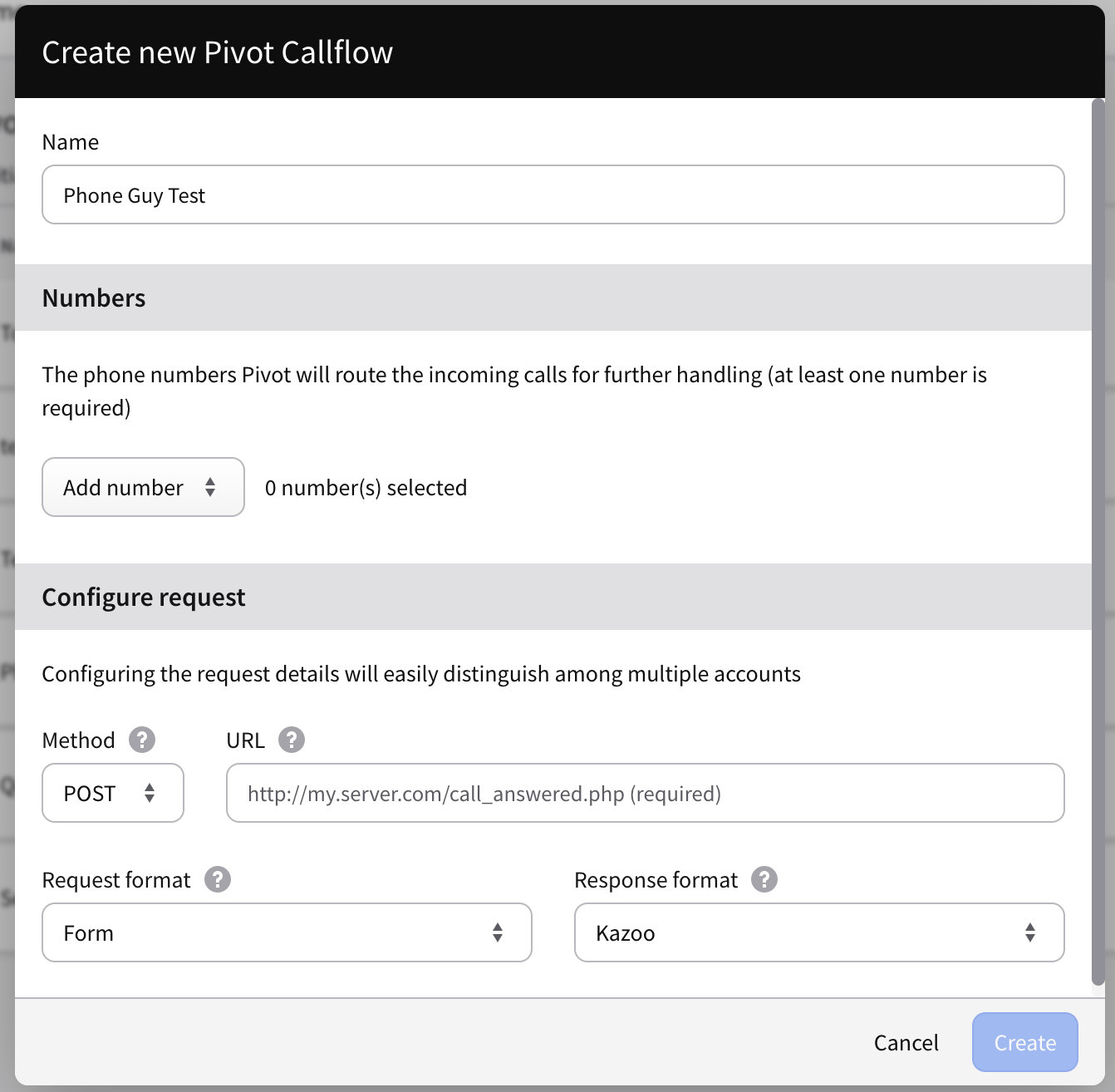Click into the URL input field

coord(645,794)
